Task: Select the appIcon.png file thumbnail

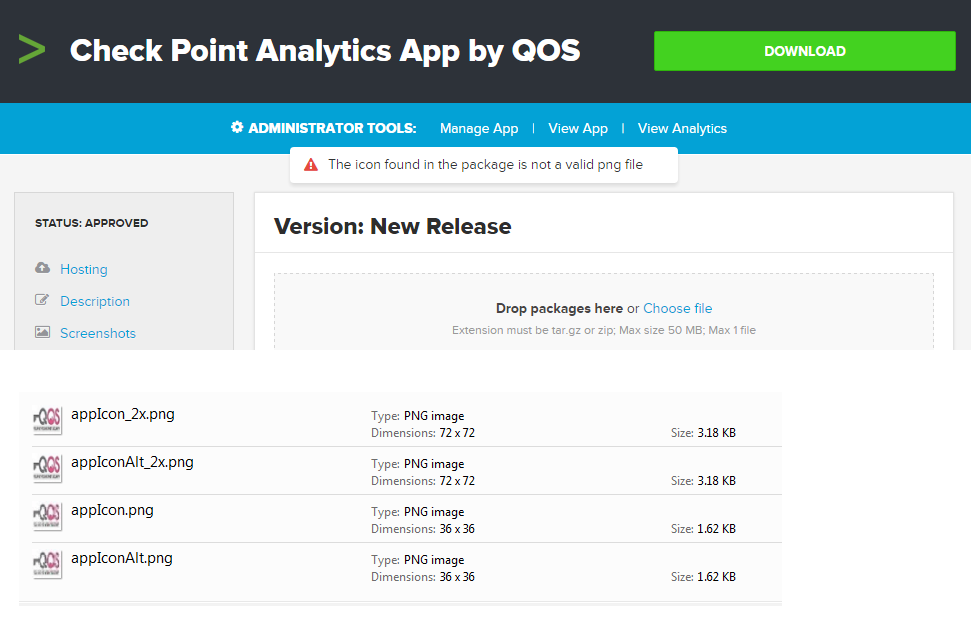Action: (x=48, y=517)
